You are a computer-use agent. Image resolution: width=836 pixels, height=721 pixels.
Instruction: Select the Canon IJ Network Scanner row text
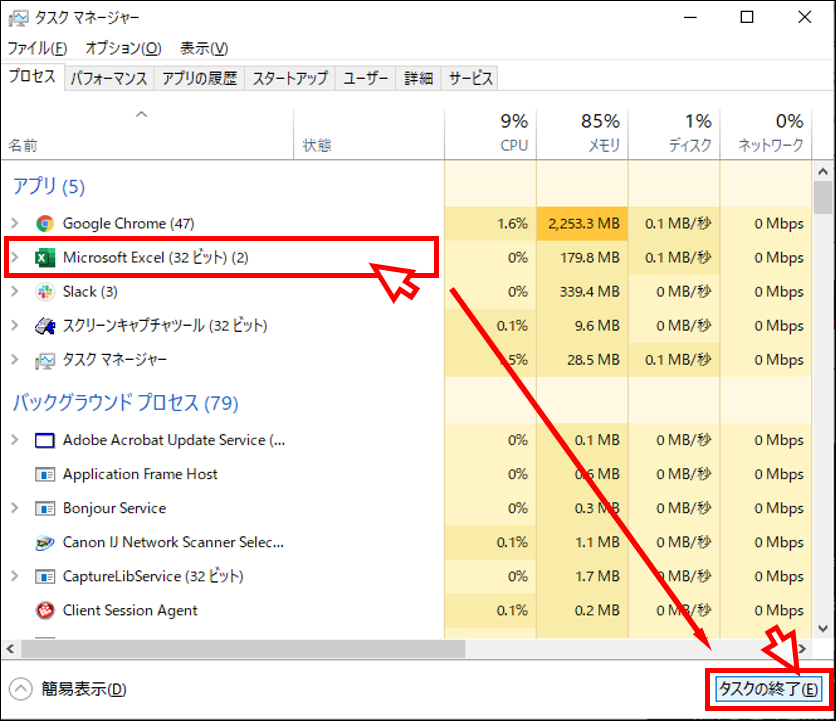coord(173,542)
